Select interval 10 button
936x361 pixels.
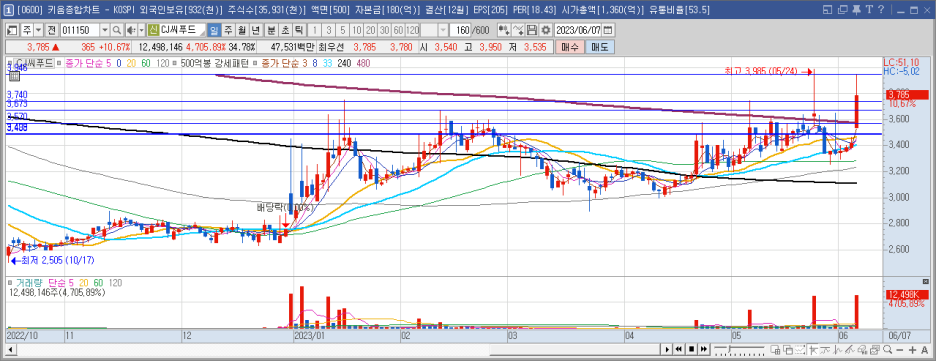[x=356, y=30]
